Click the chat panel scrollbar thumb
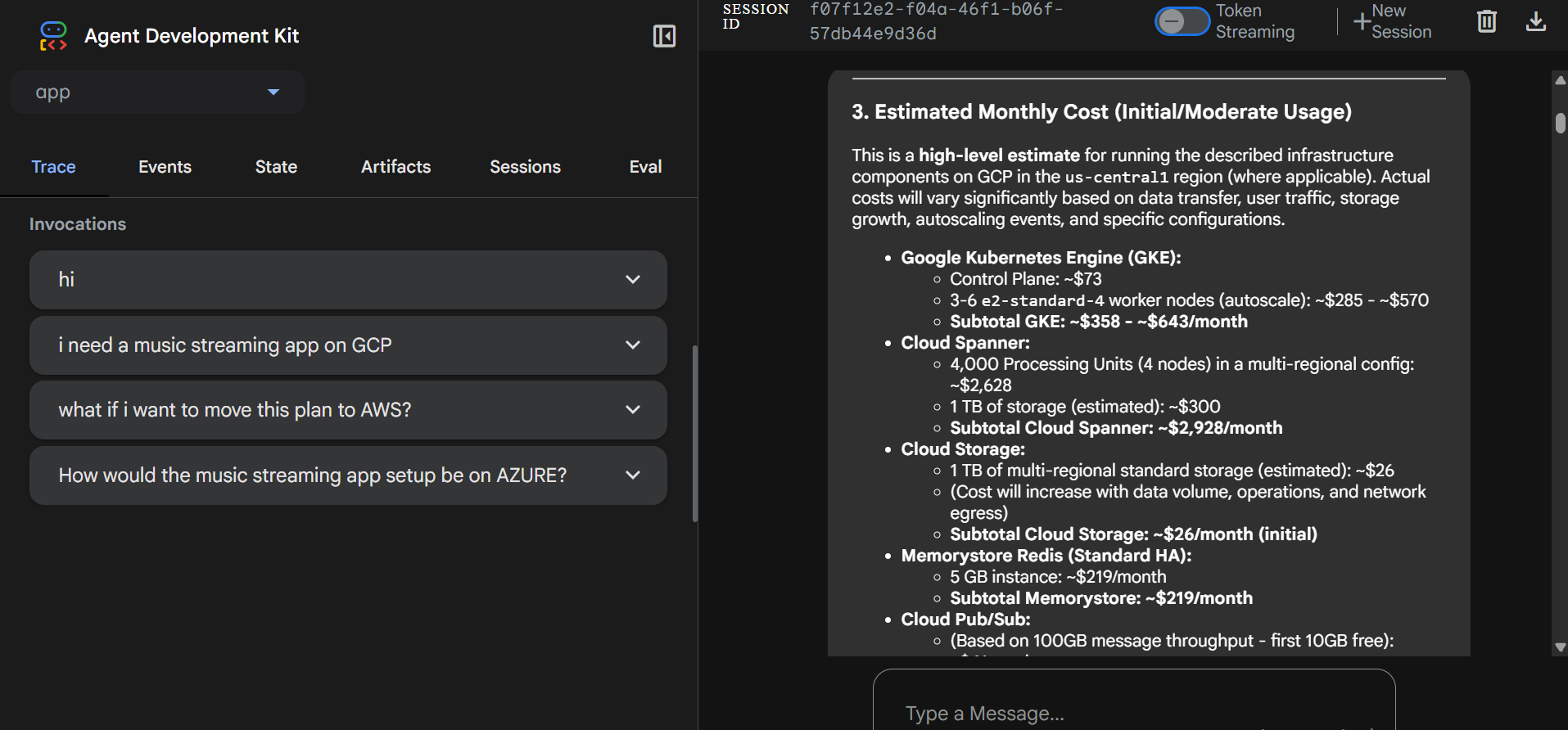This screenshot has height=730, width=1568. (1560, 123)
